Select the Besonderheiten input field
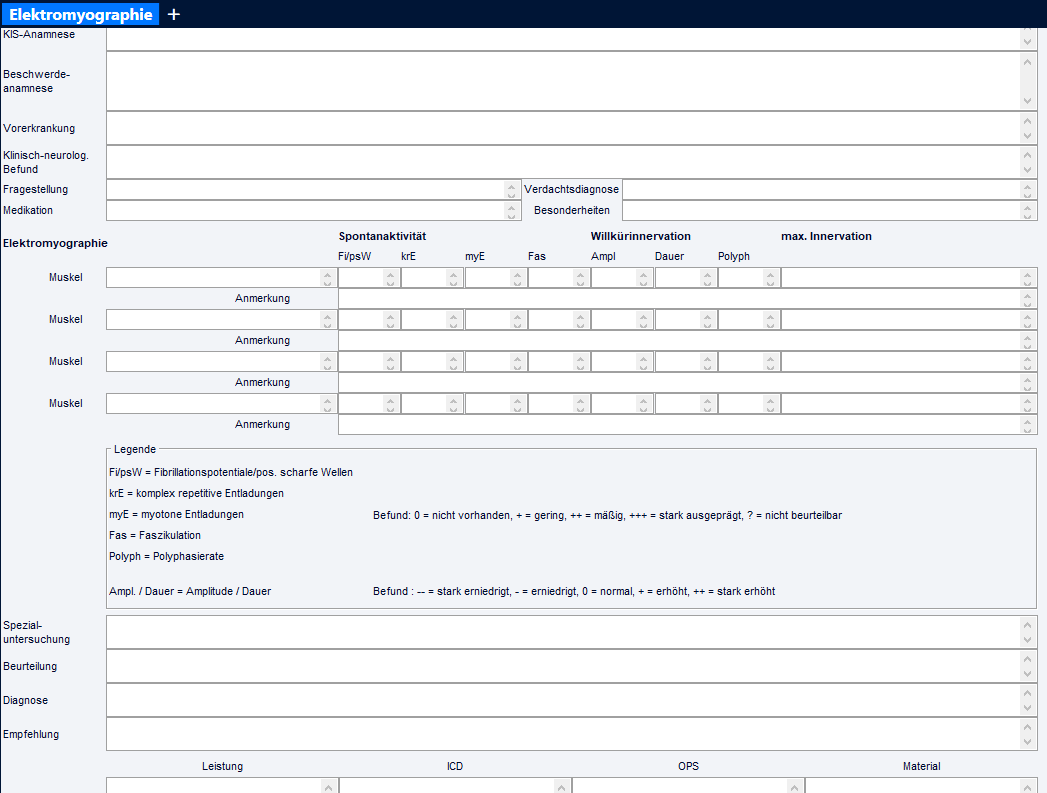The height and width of the screenshot is (793, 1047). pos(829,210)
